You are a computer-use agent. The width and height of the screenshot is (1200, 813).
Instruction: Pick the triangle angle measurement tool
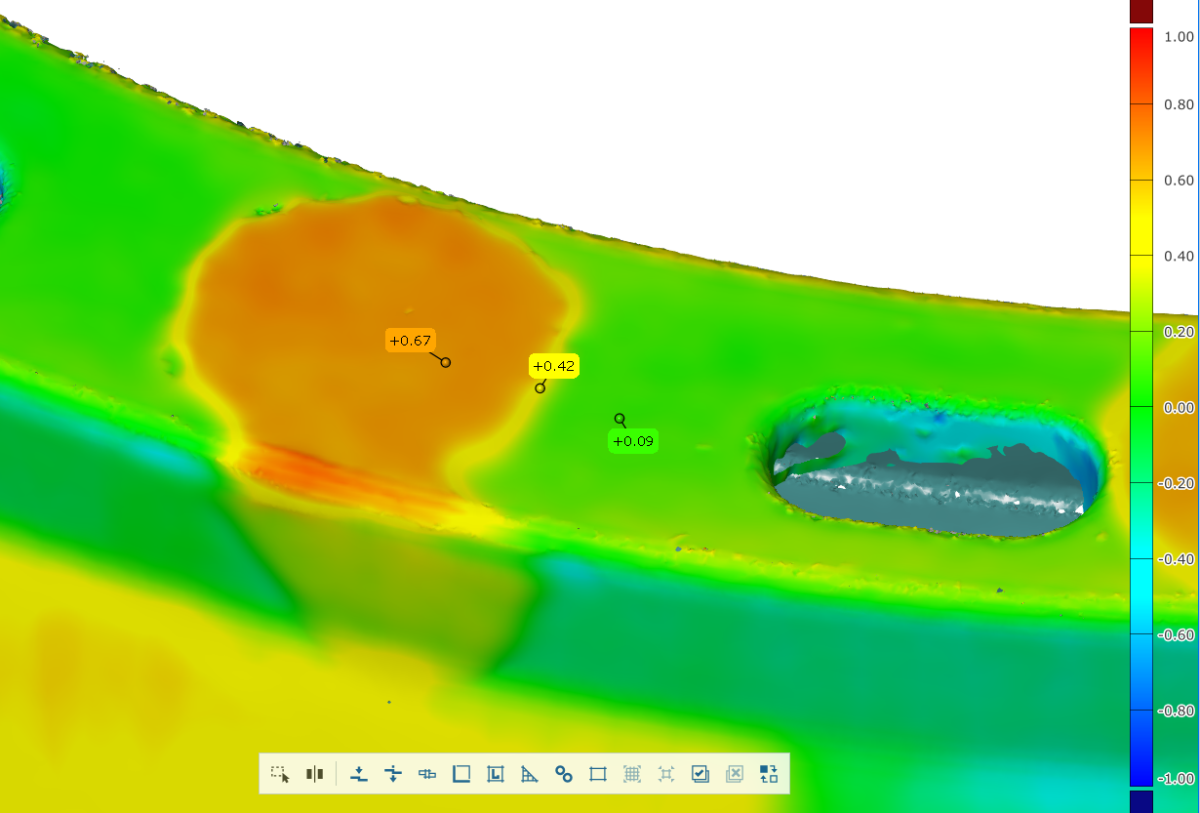529,774
